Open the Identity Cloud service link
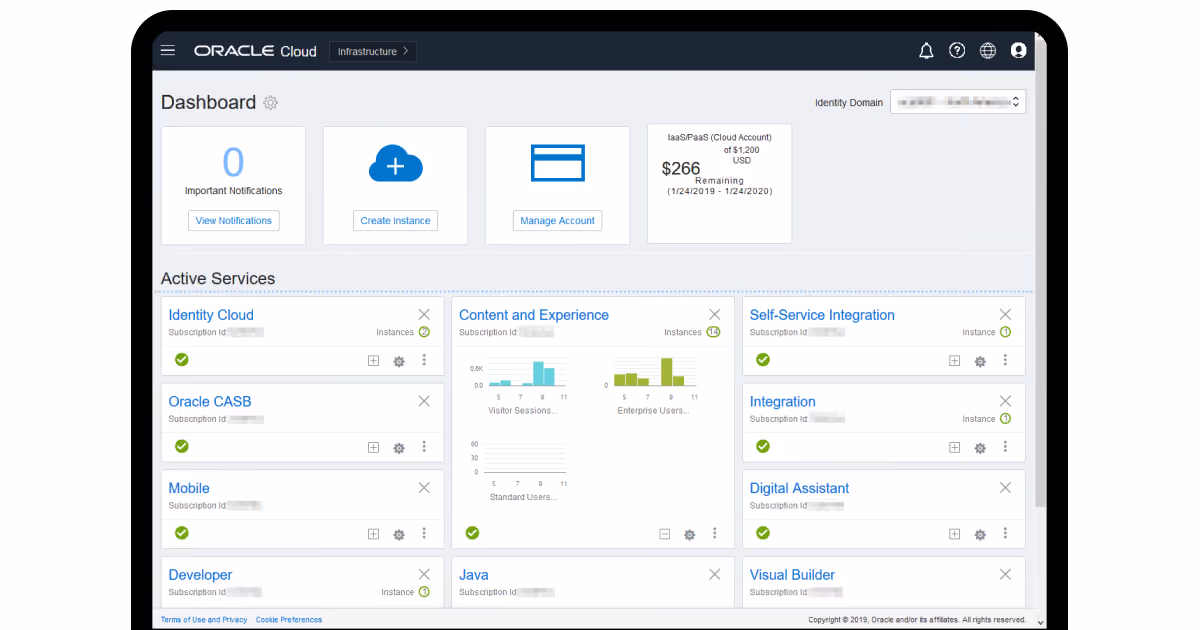Screen dimensions: 1200x630 [x=211, y=315]
